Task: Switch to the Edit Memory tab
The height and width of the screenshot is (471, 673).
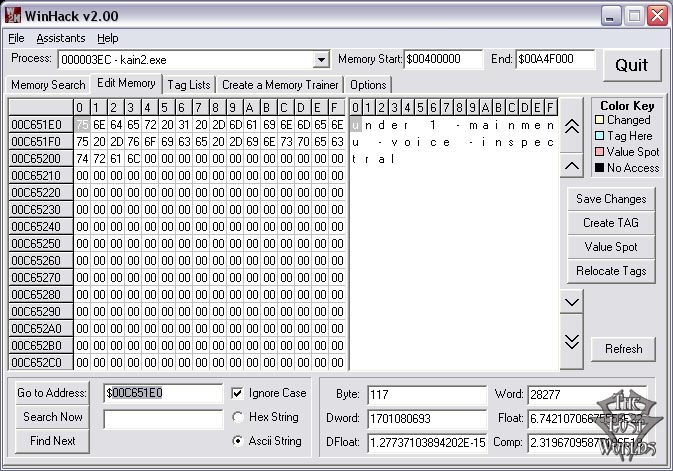Action: pyautogui.click(x=126, y=83)
